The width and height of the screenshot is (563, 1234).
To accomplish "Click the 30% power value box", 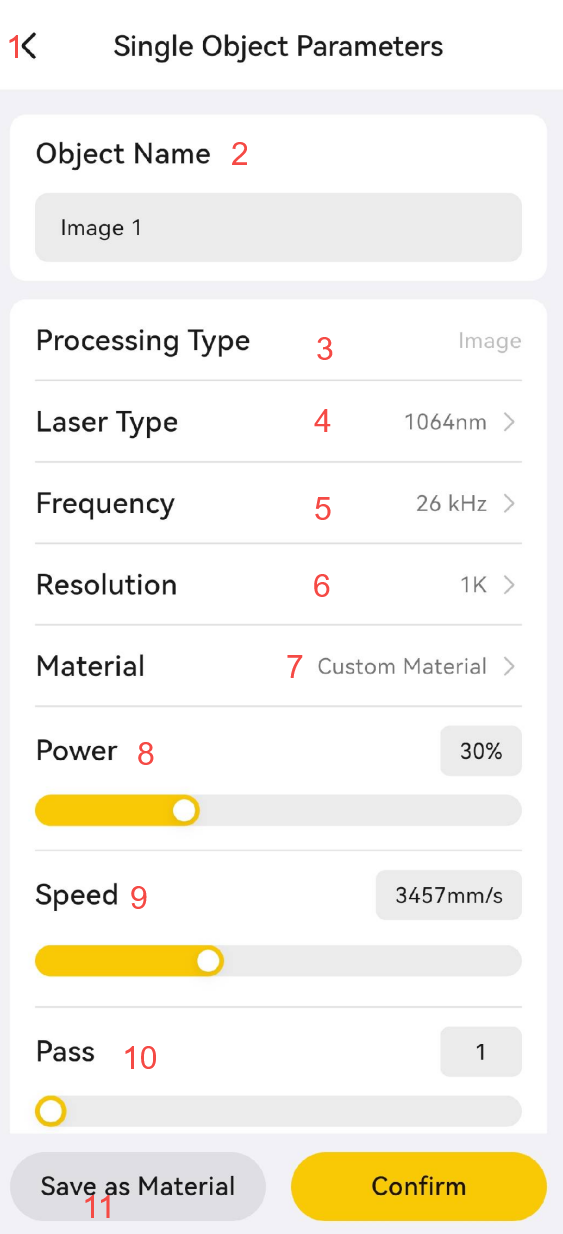I will click(481, 751).
